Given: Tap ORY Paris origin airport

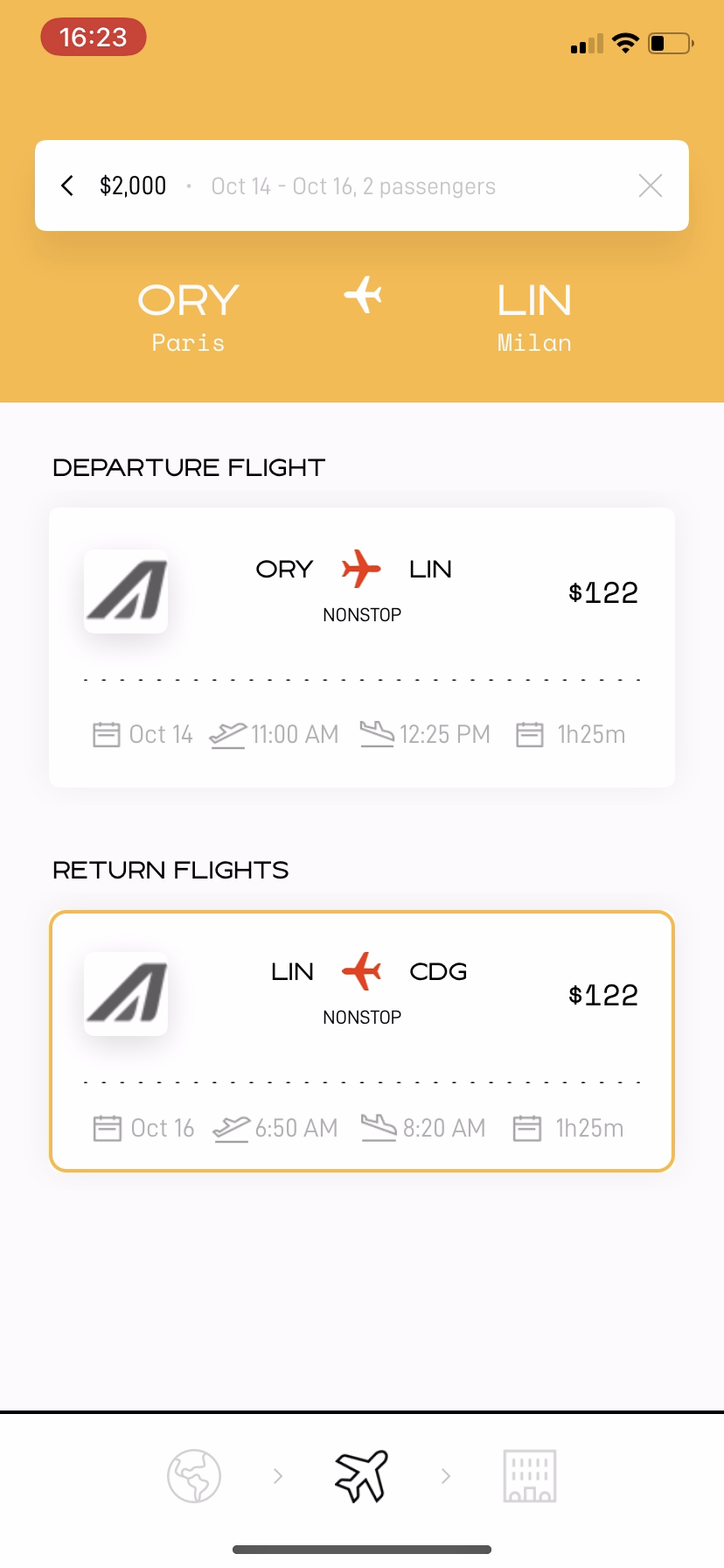Looking at the screenshot, I should tap(188, 317).
